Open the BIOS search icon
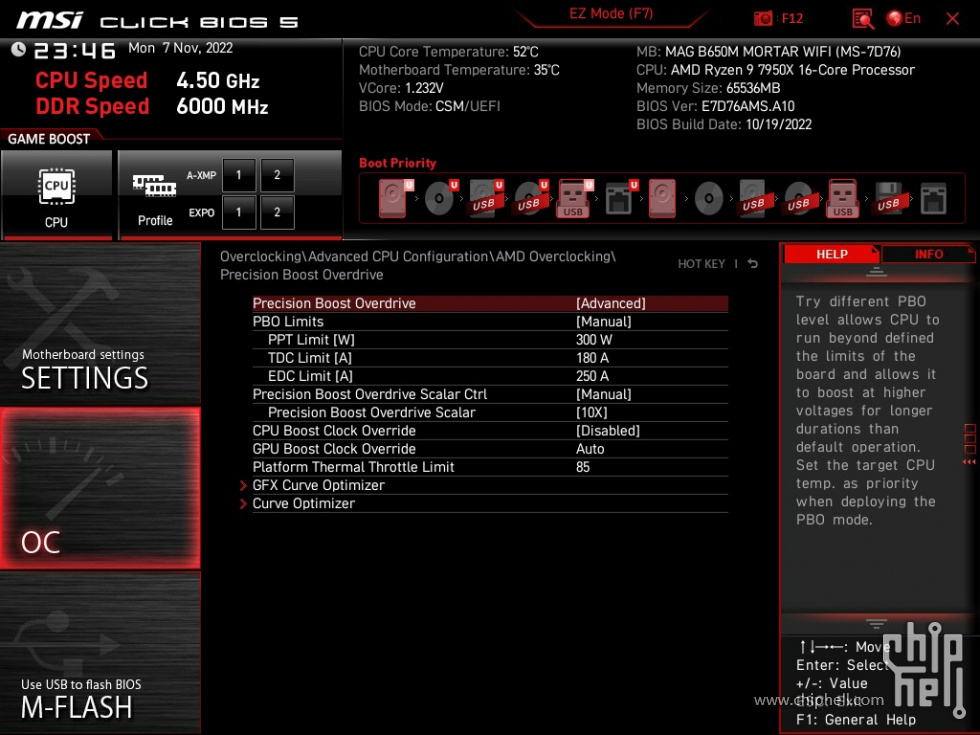Viewport: 980px width, 735px height. coord(863,19)
